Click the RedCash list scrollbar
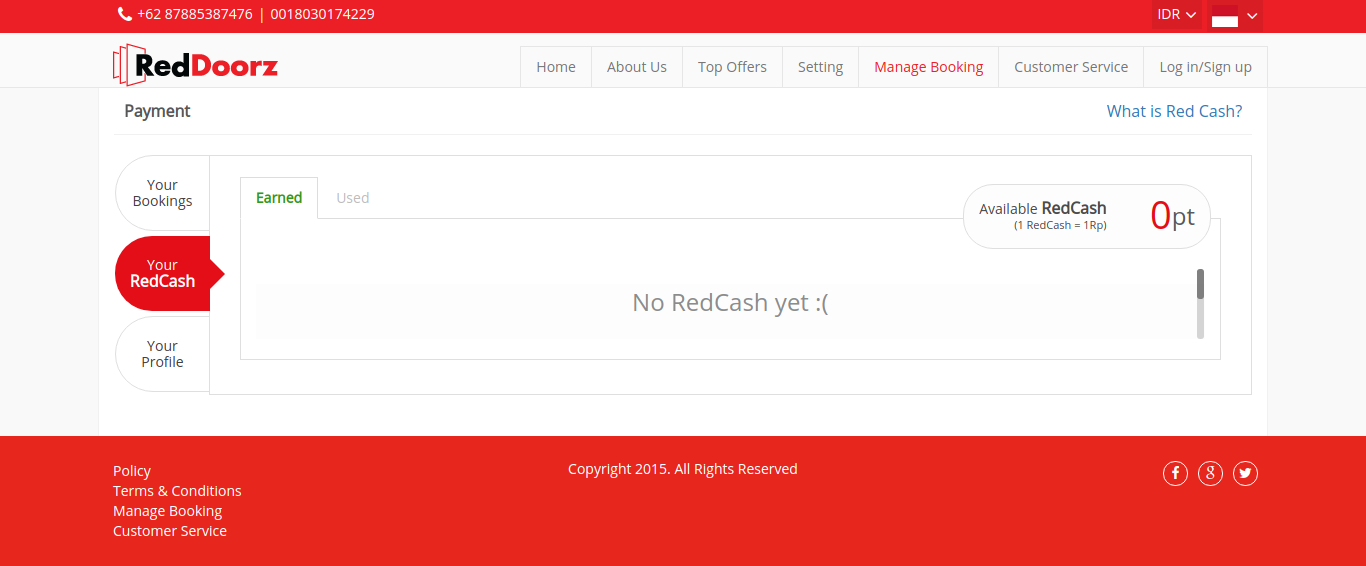 click(x=1200, y=304)
